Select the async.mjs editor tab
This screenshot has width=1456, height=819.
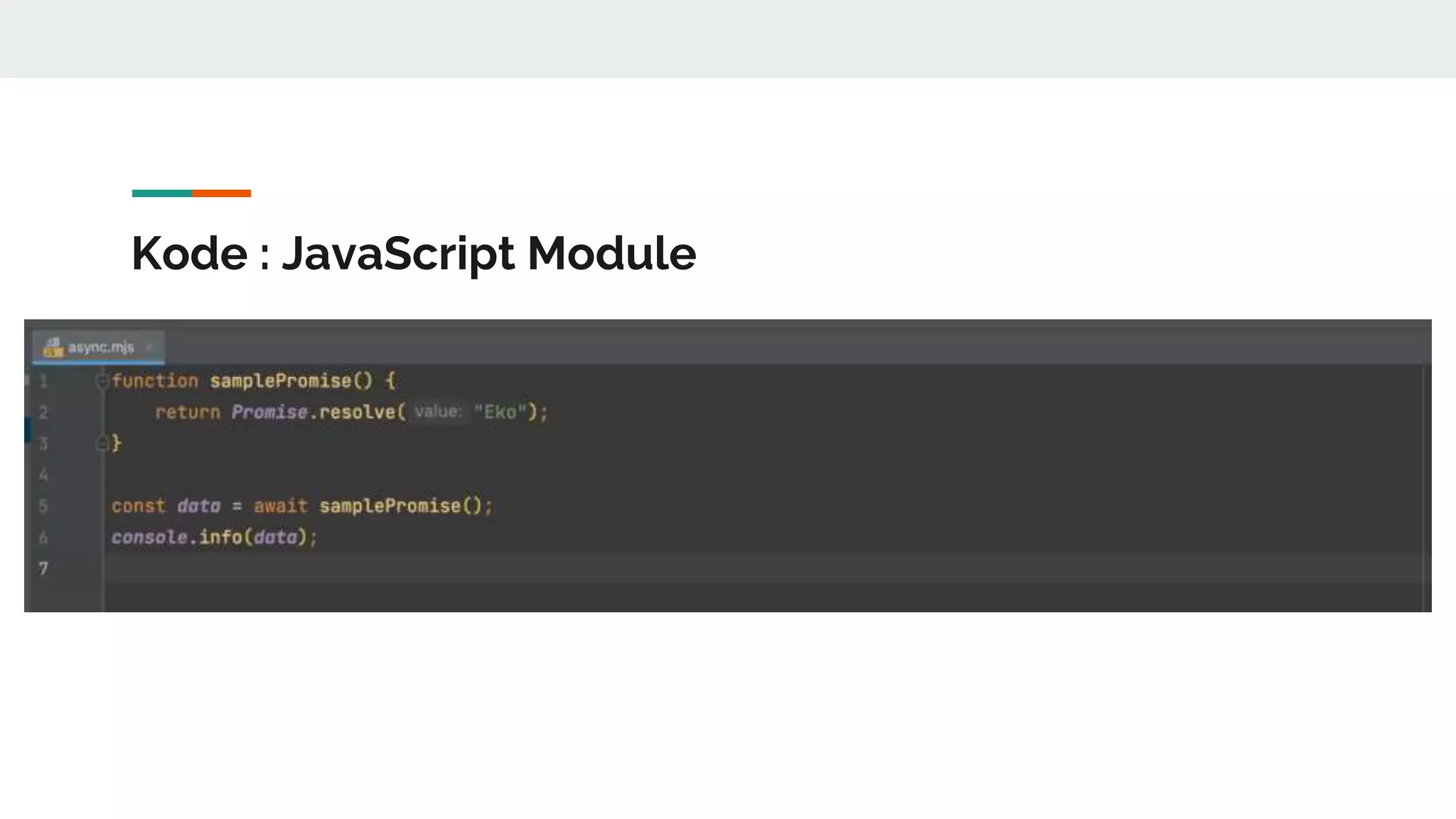point(98,347)
